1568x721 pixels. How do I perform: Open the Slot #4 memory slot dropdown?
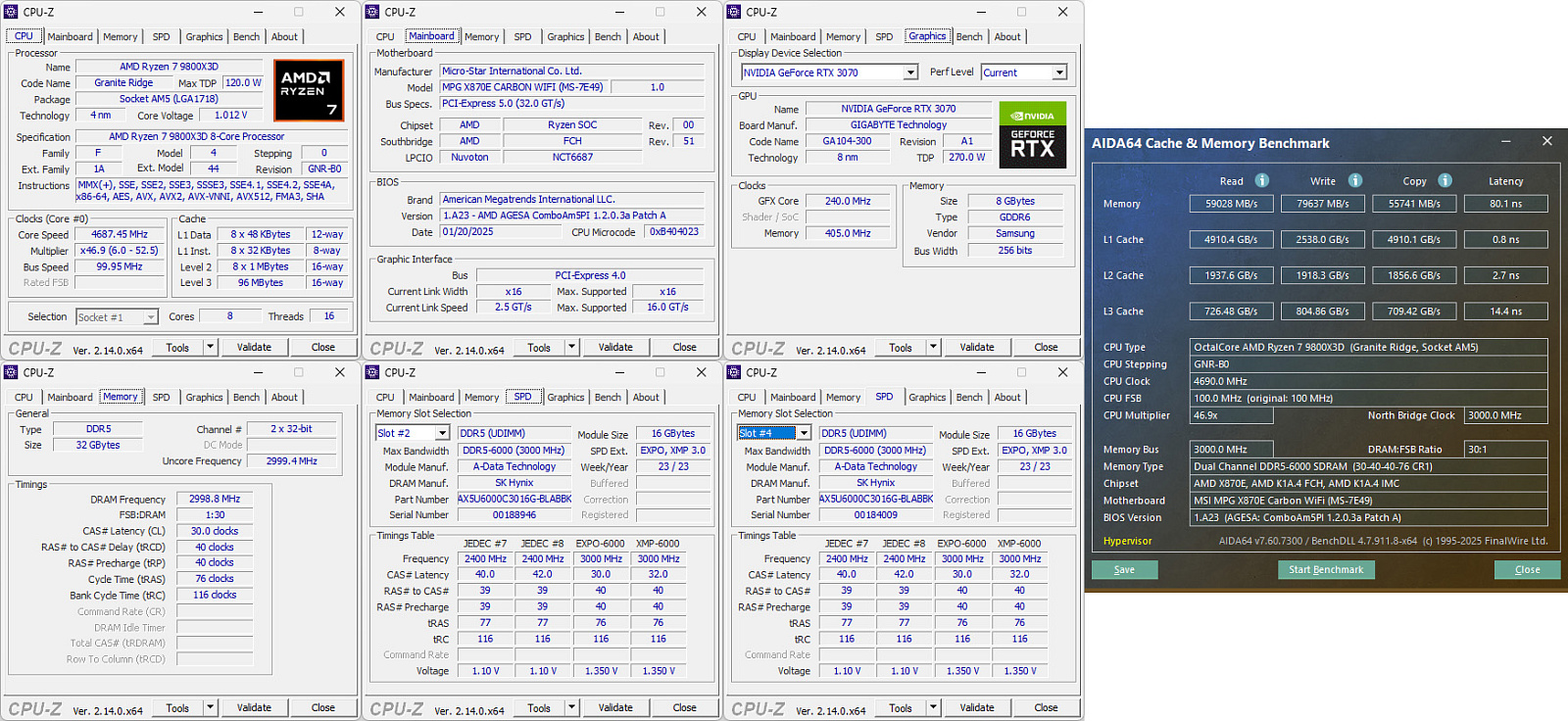[805, 433]
